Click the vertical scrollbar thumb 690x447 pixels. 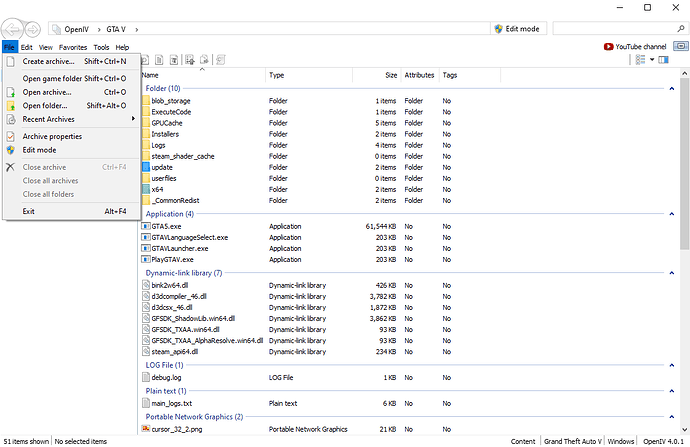point(684,164)
